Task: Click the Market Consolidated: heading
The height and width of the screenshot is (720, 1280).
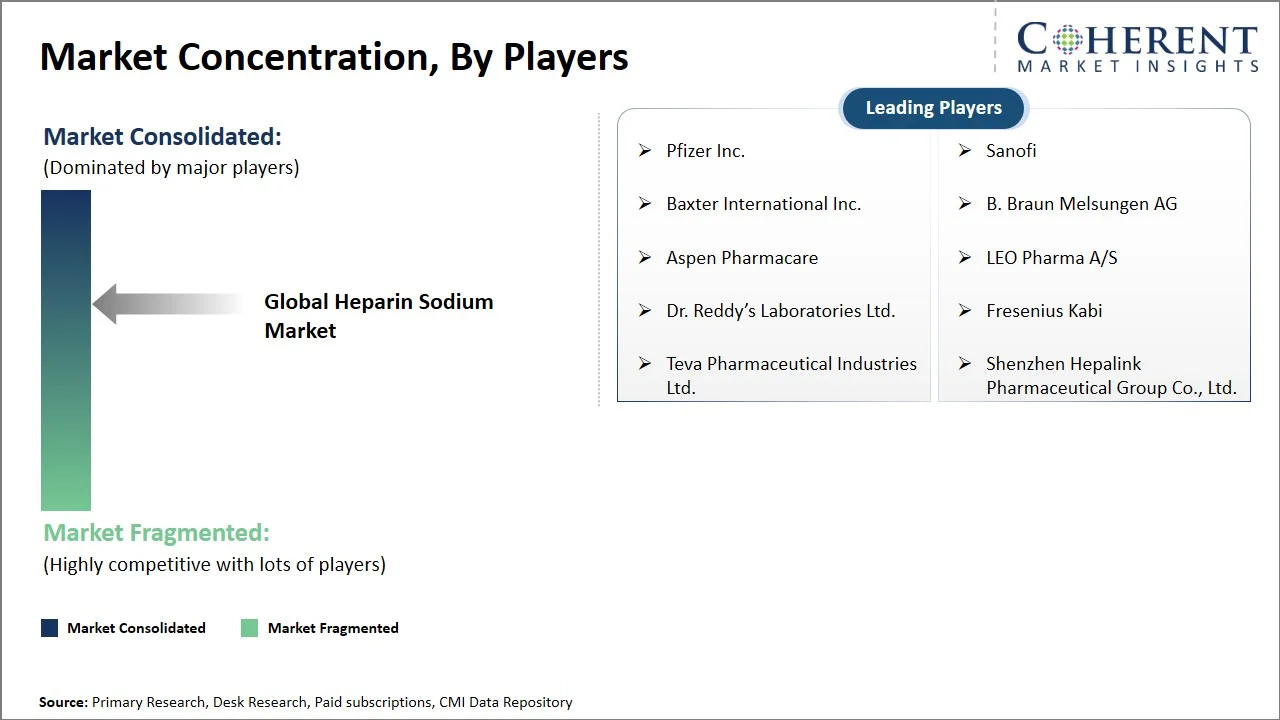Action: [162, 137]
